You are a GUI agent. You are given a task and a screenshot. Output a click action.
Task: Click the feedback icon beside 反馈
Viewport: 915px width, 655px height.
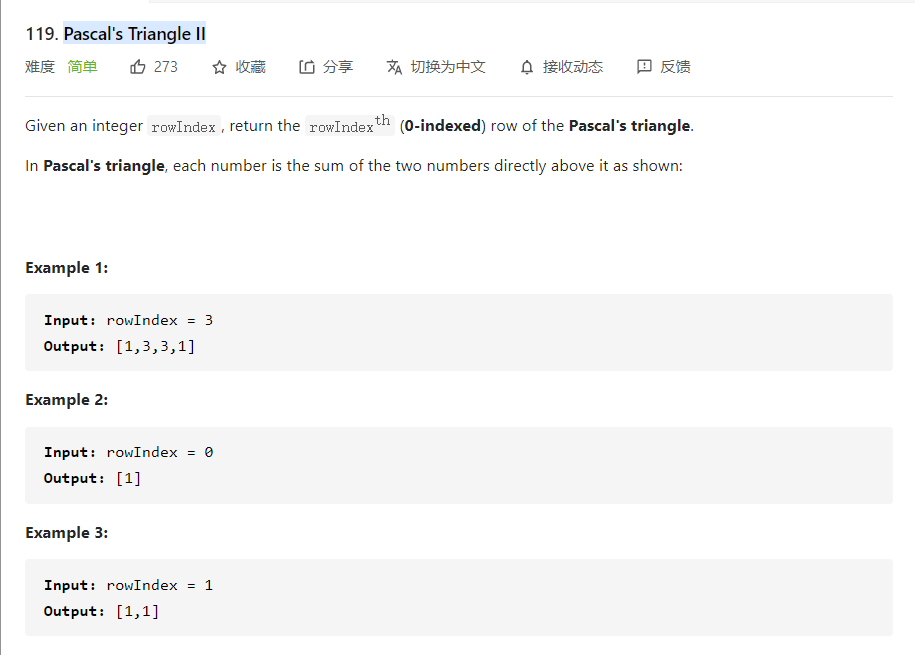pyautogui.click(x=644, y=67)
